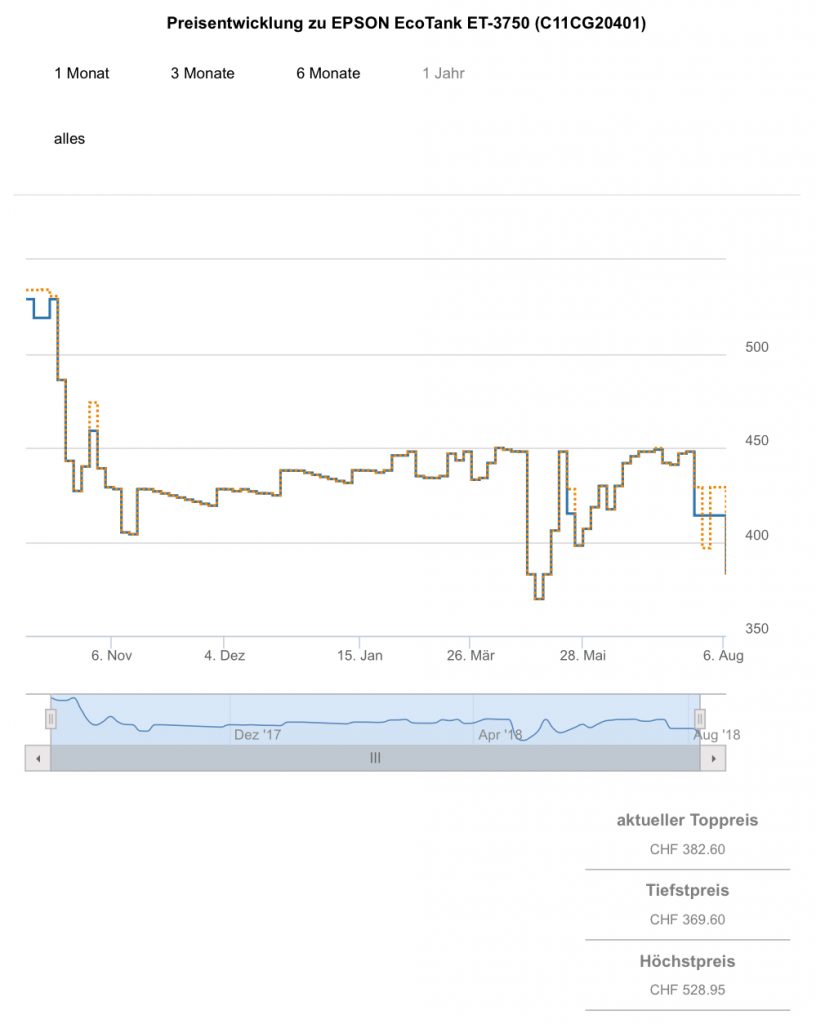Click the Tiefstpreis value CHF 369.60
This screenshot has height=1024, width=816.
[687, 920]
